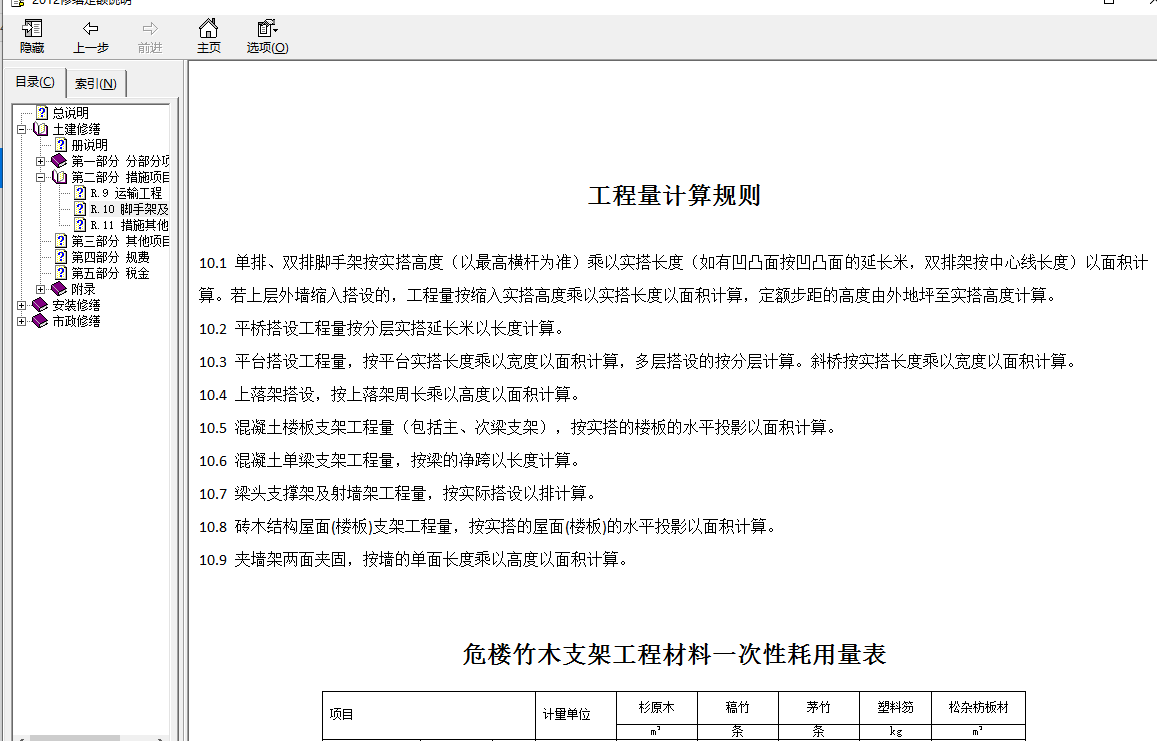Click the 安装修缮 book icon
Image resolution: width=1157 pixels, height=741 pixels.
[41, 306]
